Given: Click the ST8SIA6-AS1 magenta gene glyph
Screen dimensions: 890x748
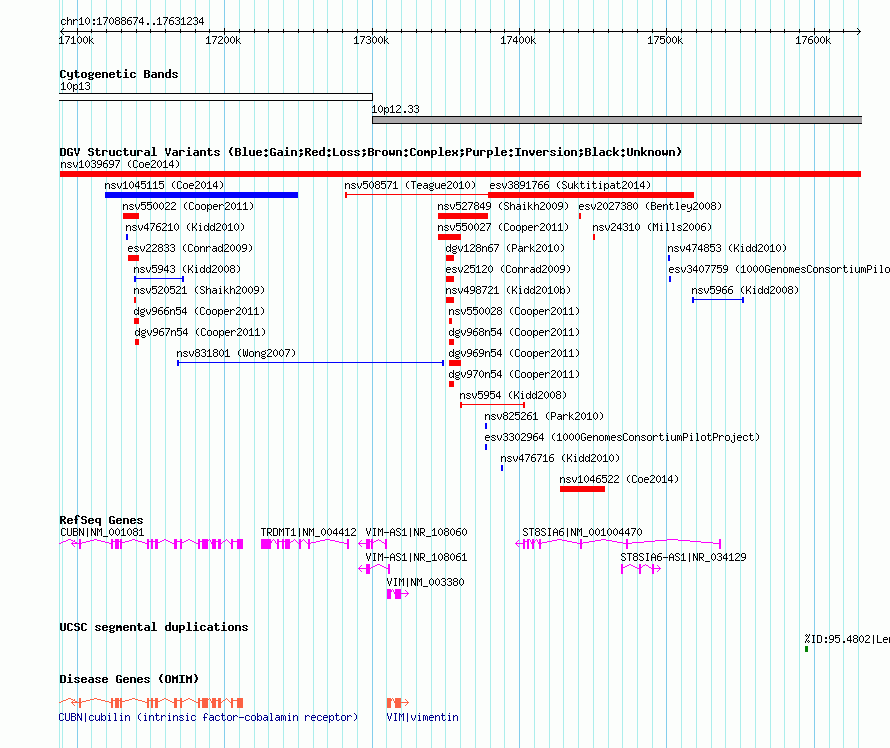Looking at the screenshot, I should (641, 569).
